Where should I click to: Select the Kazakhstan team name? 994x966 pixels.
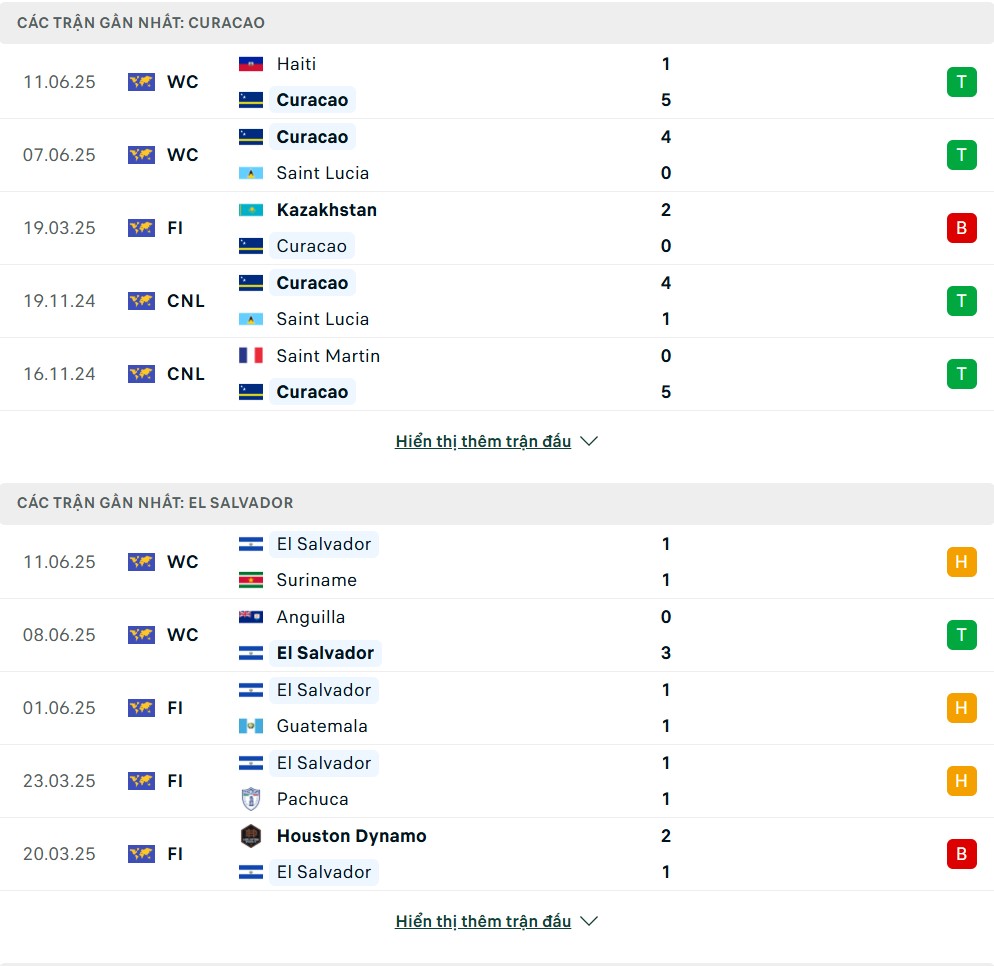[x=326, y=210]
